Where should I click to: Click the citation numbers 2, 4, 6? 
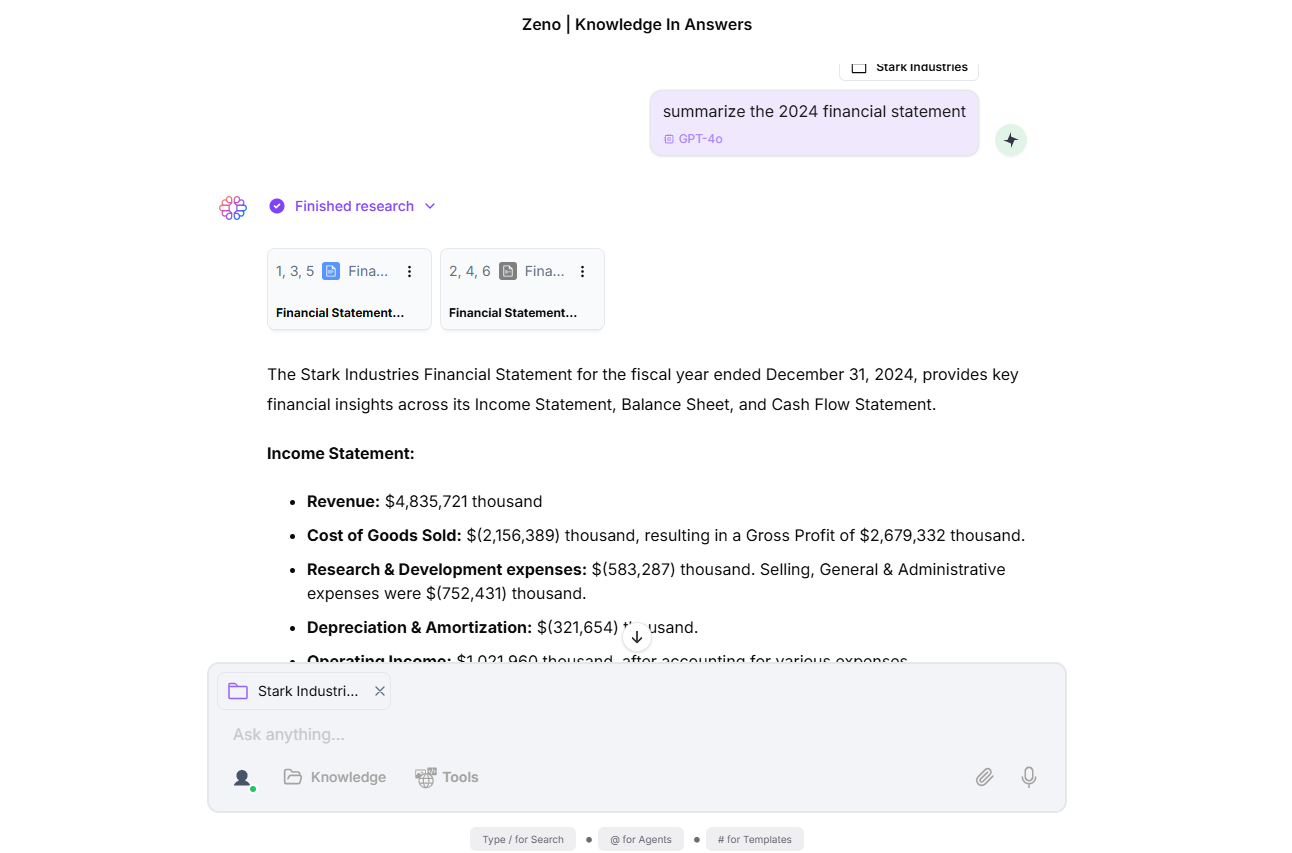[x=470, y=271]
